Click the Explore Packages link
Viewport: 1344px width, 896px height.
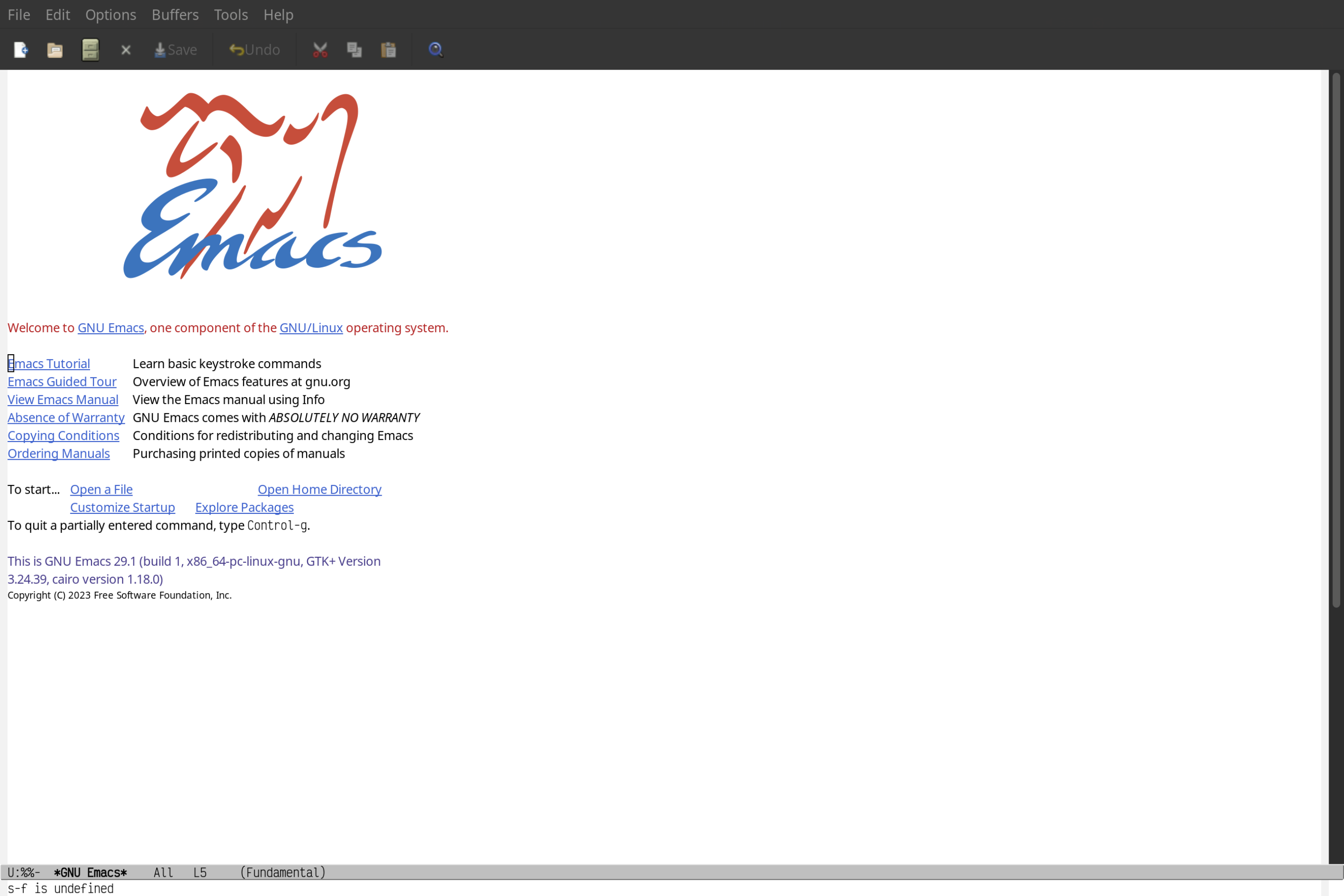[x=244, y=507]
